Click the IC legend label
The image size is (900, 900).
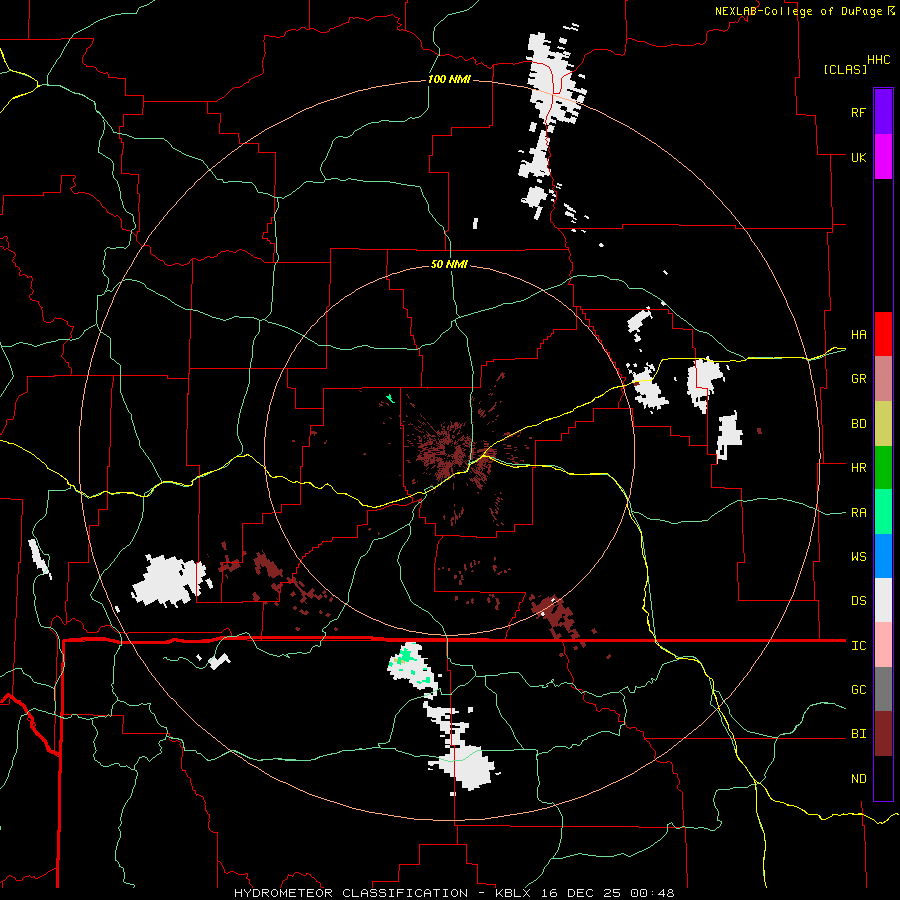tap(858, 646)
